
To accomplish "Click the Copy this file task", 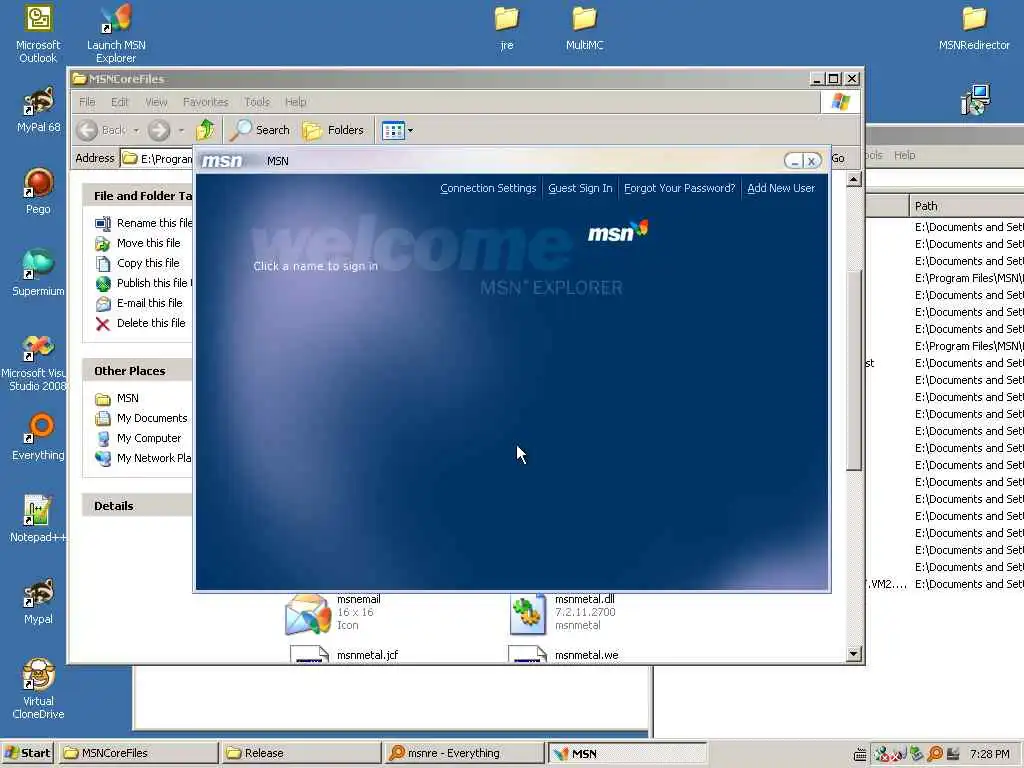I will tap(137, 263).
